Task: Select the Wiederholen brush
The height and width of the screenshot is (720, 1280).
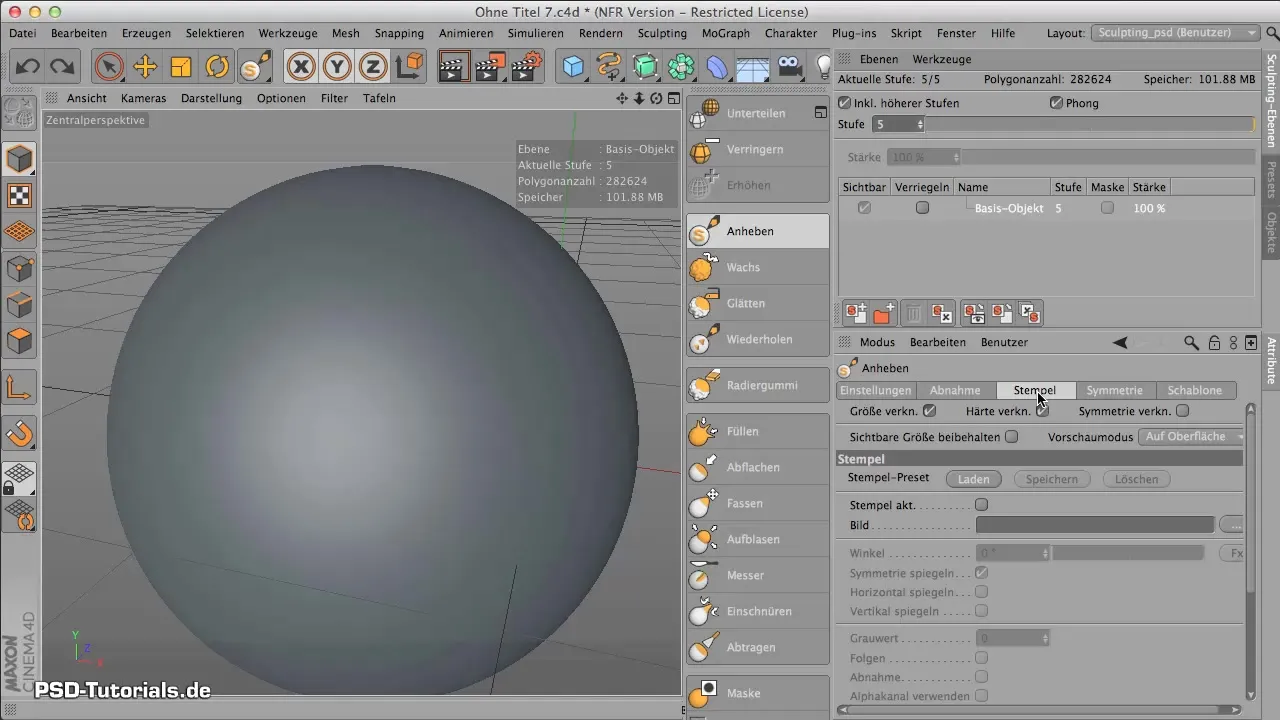Action: pyautogui.click(x=758, y=339)
